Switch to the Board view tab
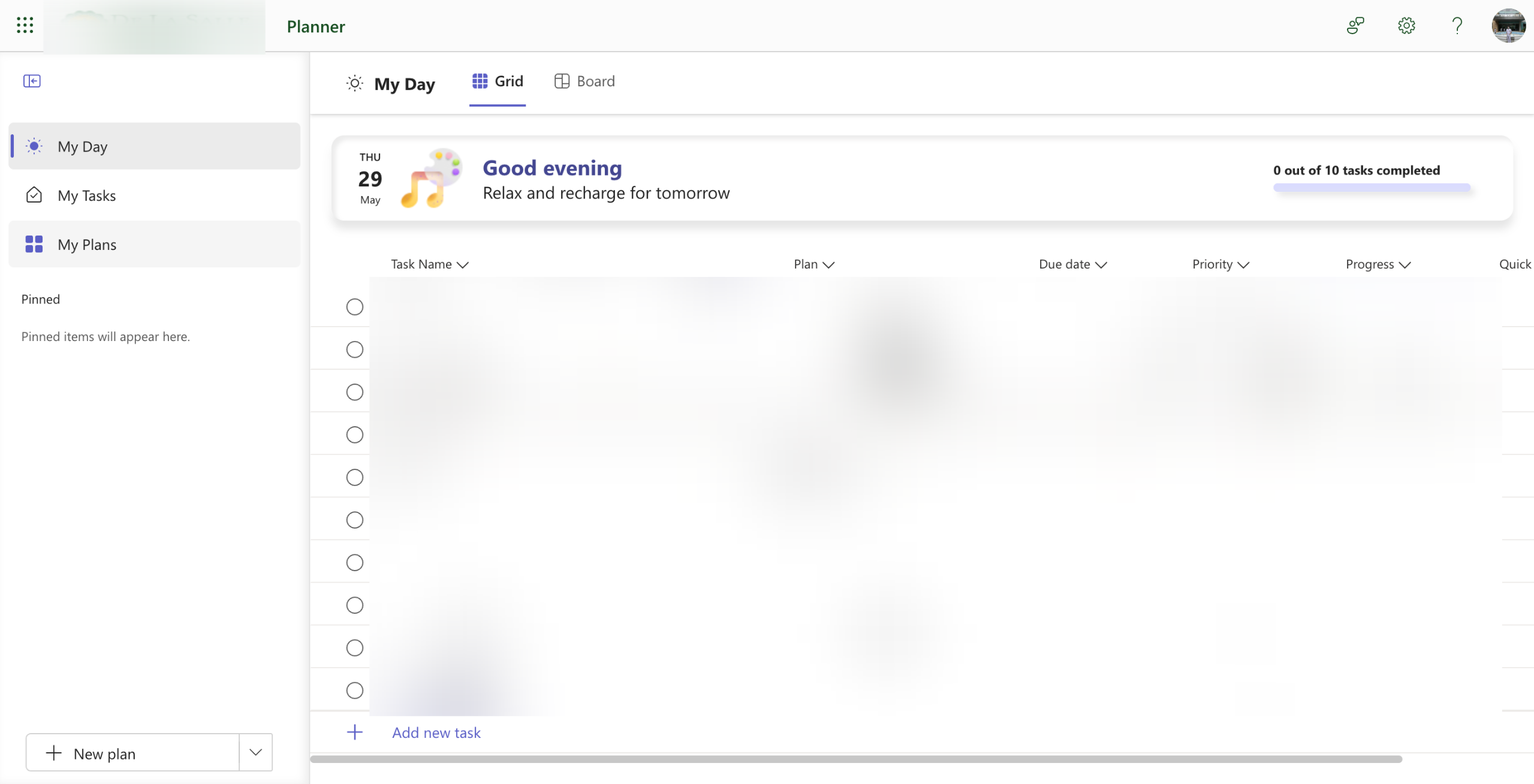The height and width of the screenshot is (784, 1534). pos(584,81)
